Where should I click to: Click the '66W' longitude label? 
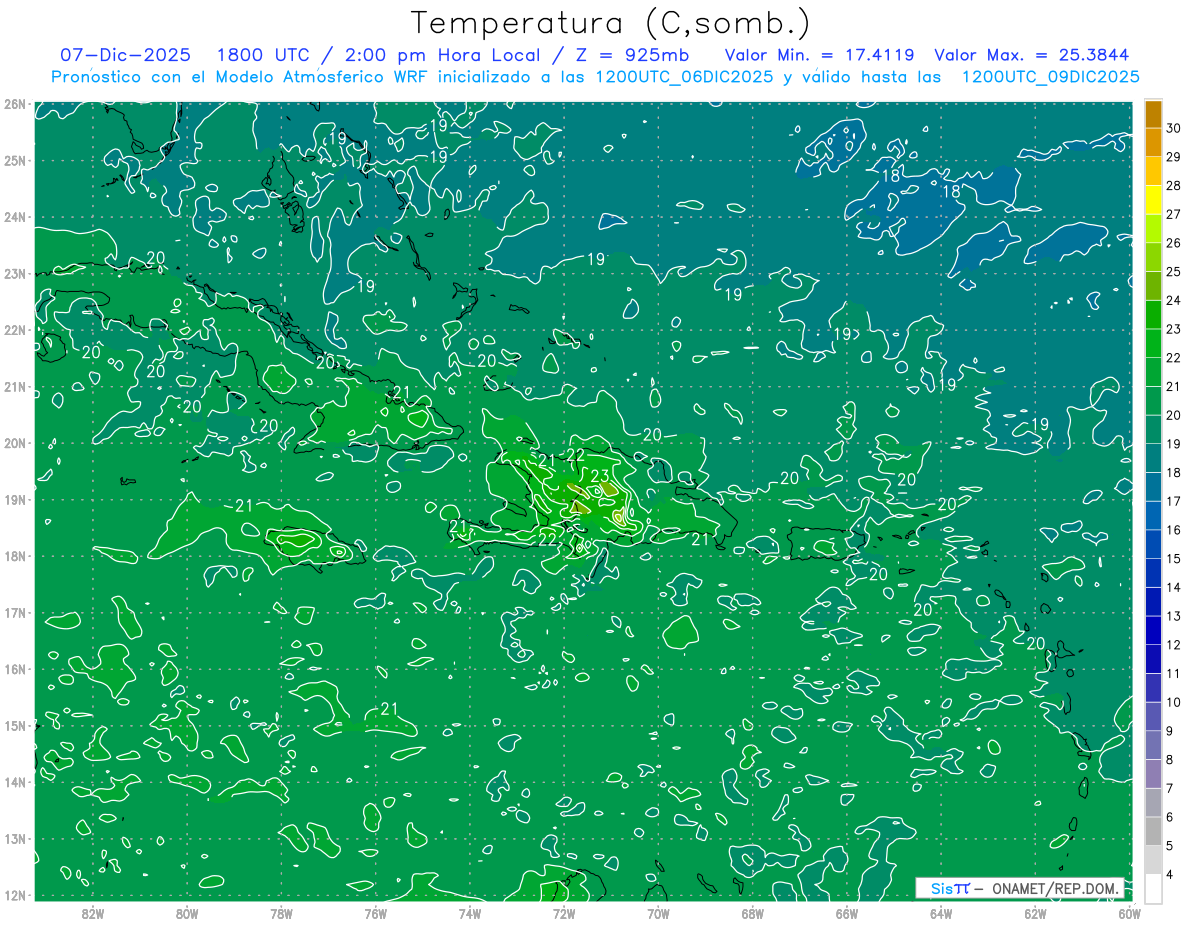[846, 913]
